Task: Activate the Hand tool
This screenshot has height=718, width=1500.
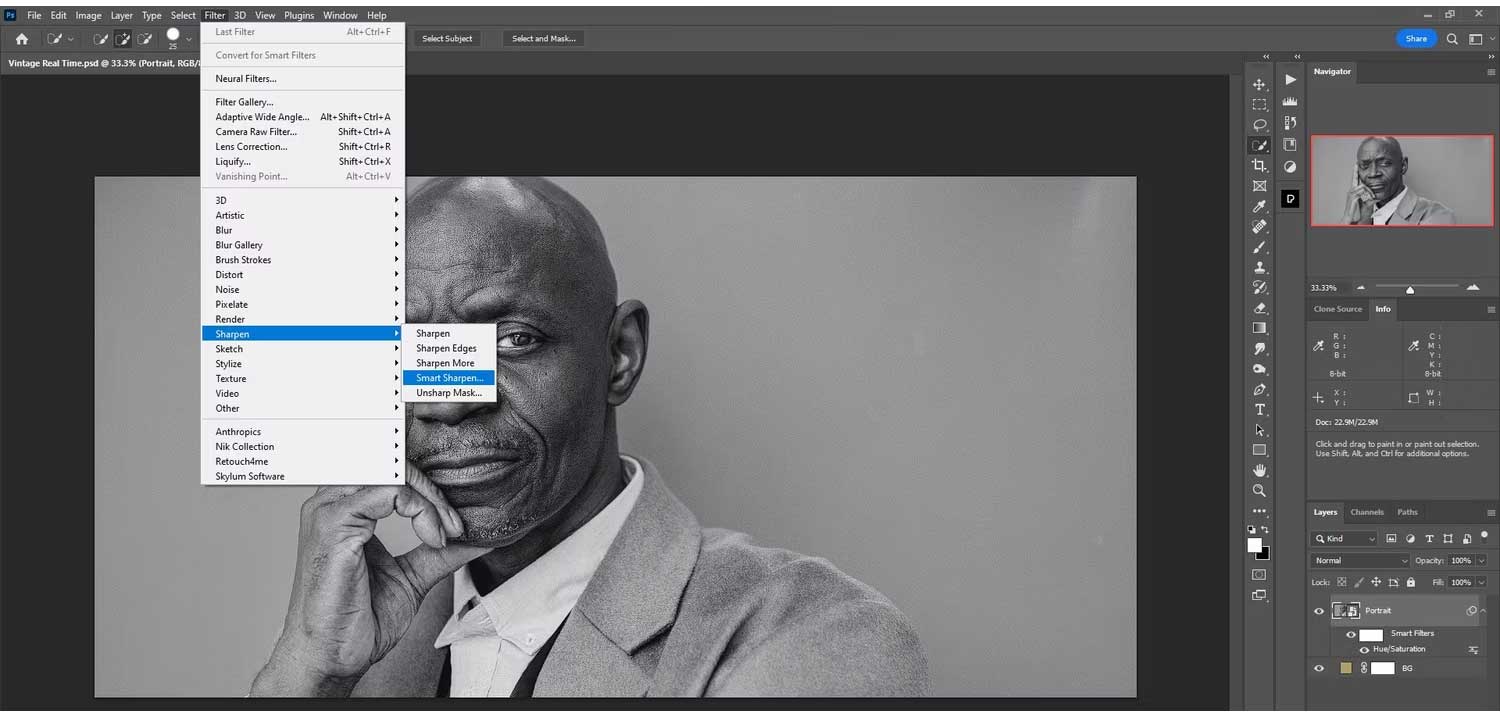Action: click(1260, 470)
